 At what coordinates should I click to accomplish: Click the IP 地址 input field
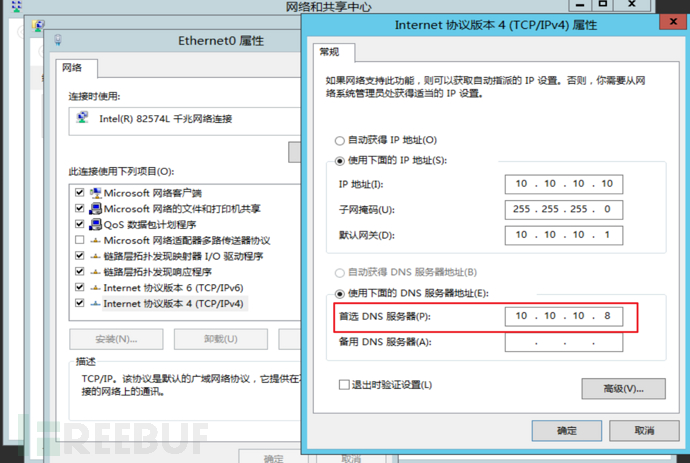click(564, 184)
